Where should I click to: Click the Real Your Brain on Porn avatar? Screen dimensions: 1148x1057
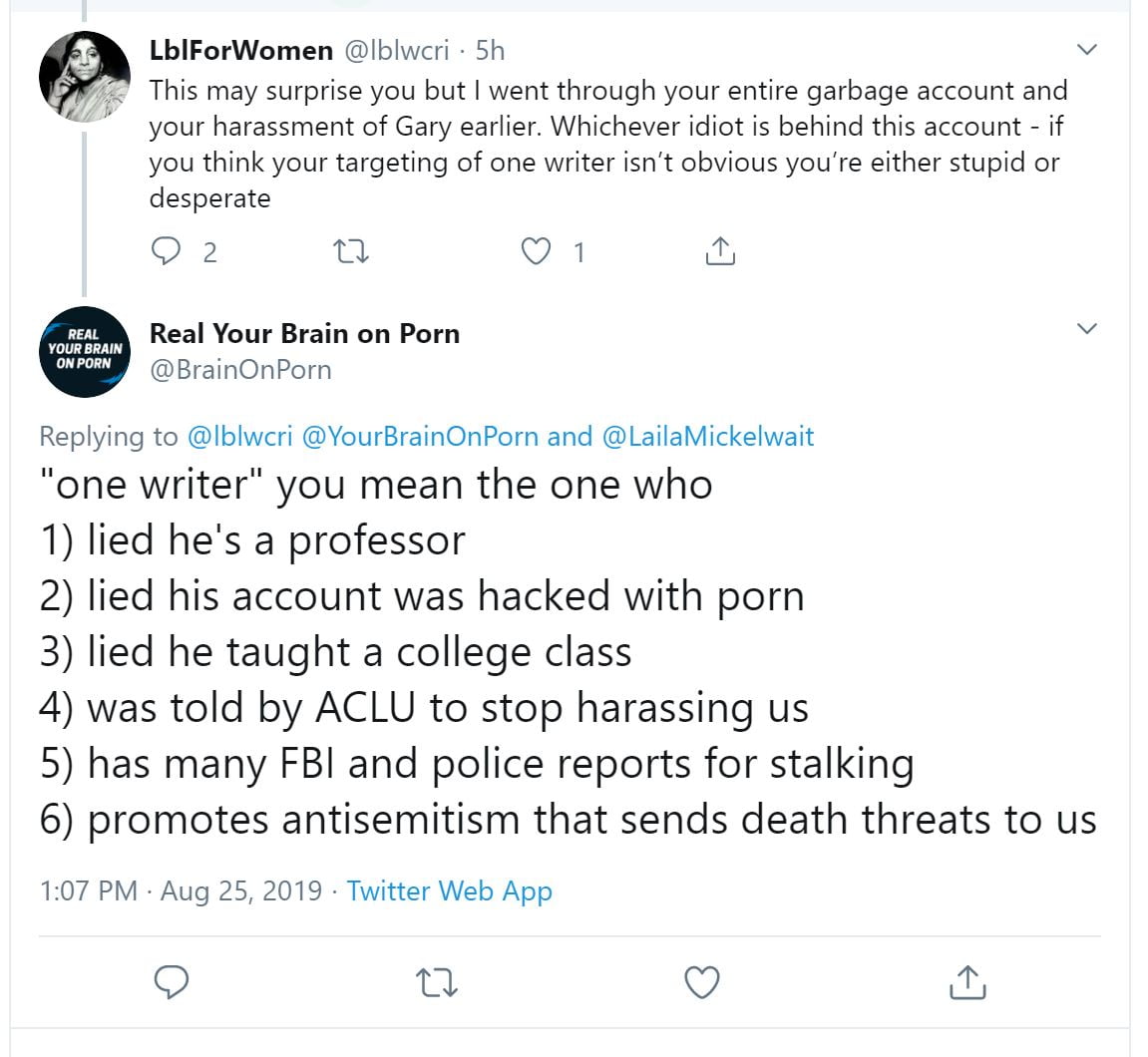coord(84,351)
